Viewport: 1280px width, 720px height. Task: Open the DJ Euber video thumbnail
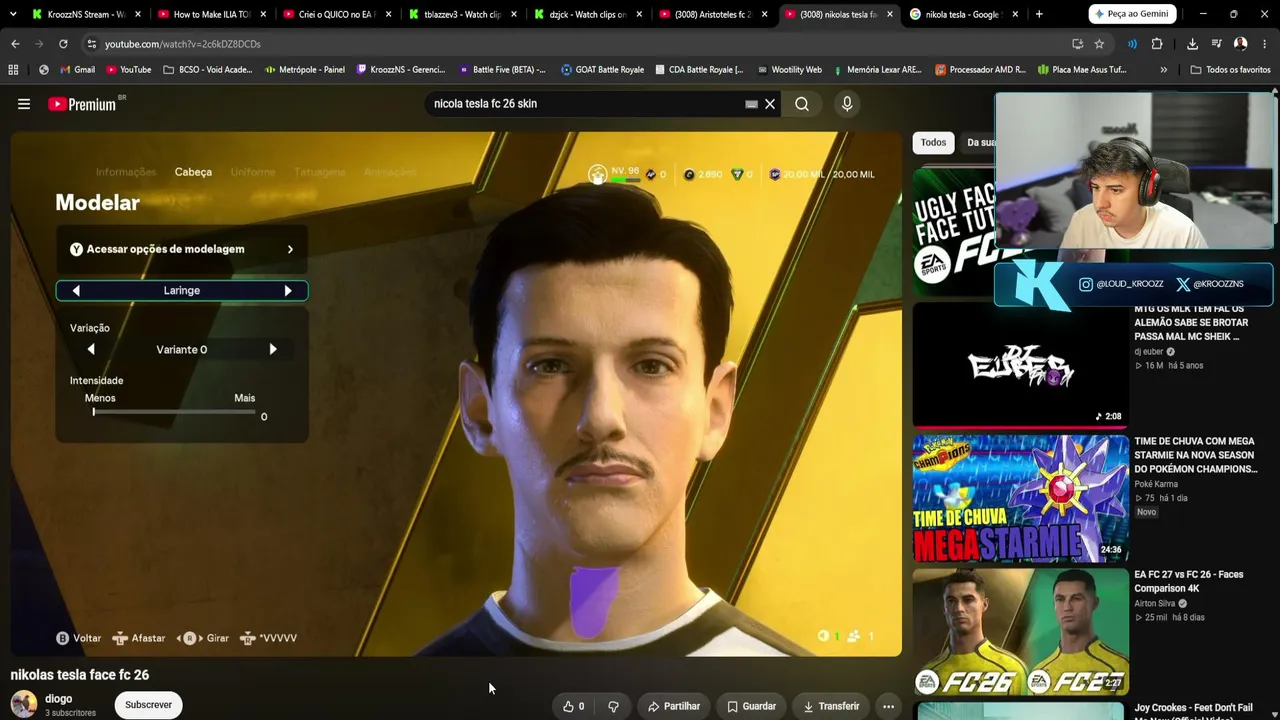point(1020,365)
